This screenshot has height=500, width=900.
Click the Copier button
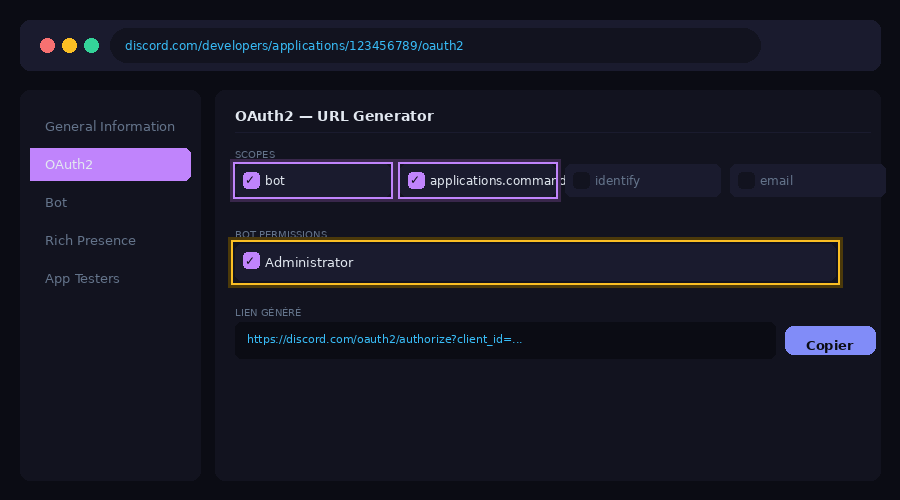[830, 340]
